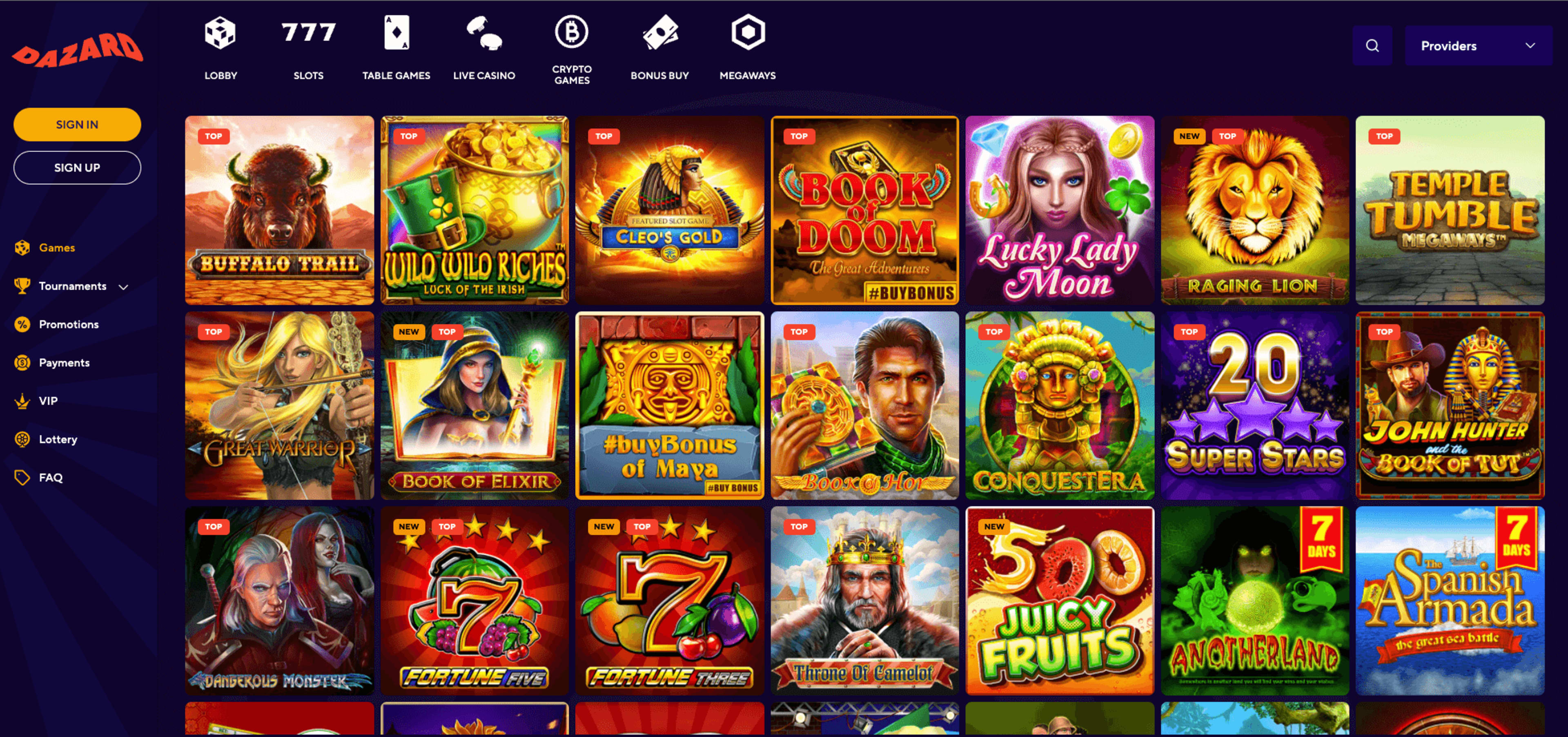This screenshot has width=1568, height=737.
Task: Open the Live Casino chips icon
Action: [x=484, y=33]
